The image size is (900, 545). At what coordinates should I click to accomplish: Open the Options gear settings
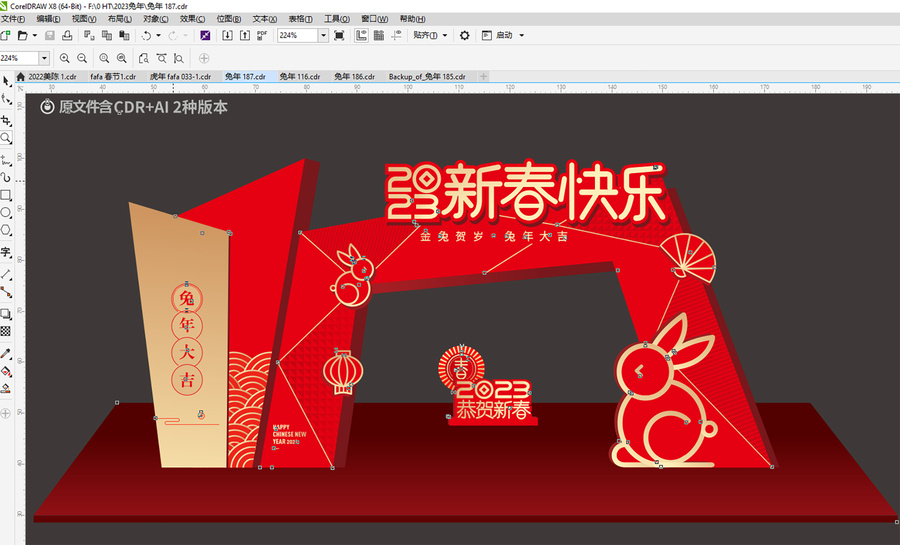(464, 36)
